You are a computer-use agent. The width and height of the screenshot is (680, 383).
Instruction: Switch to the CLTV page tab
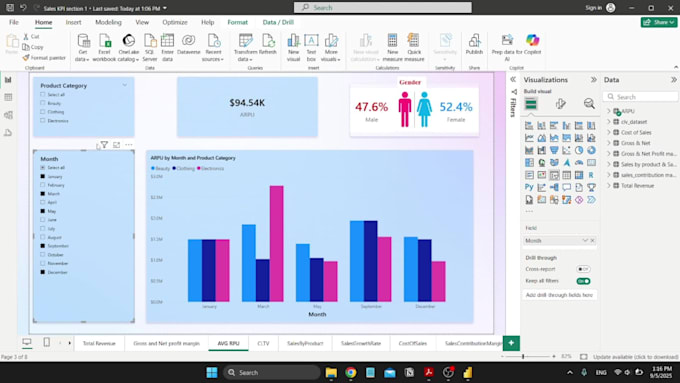pos(263,343)
